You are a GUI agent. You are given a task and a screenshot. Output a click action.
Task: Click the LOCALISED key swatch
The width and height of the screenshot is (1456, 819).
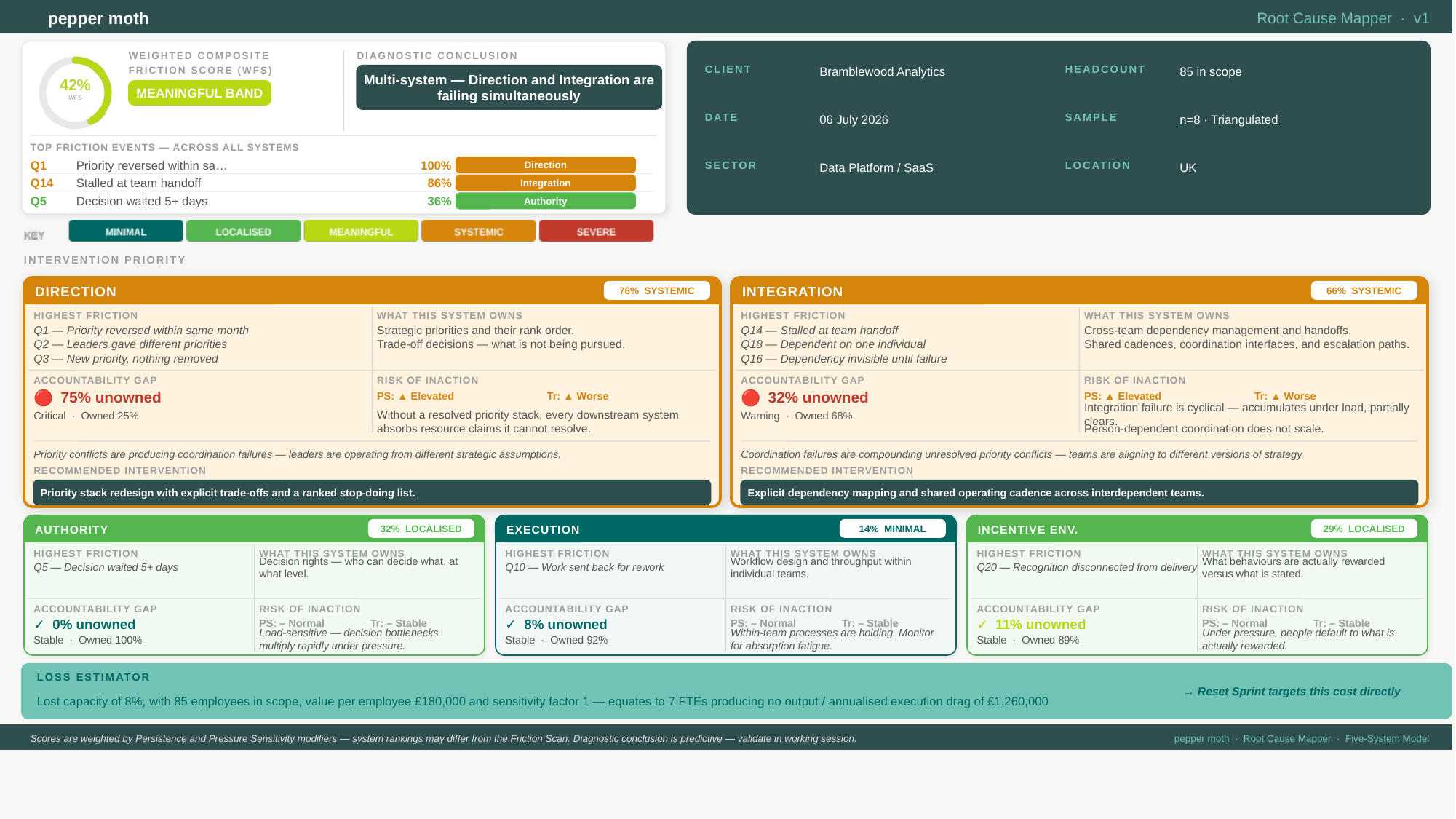pos(244,232)
